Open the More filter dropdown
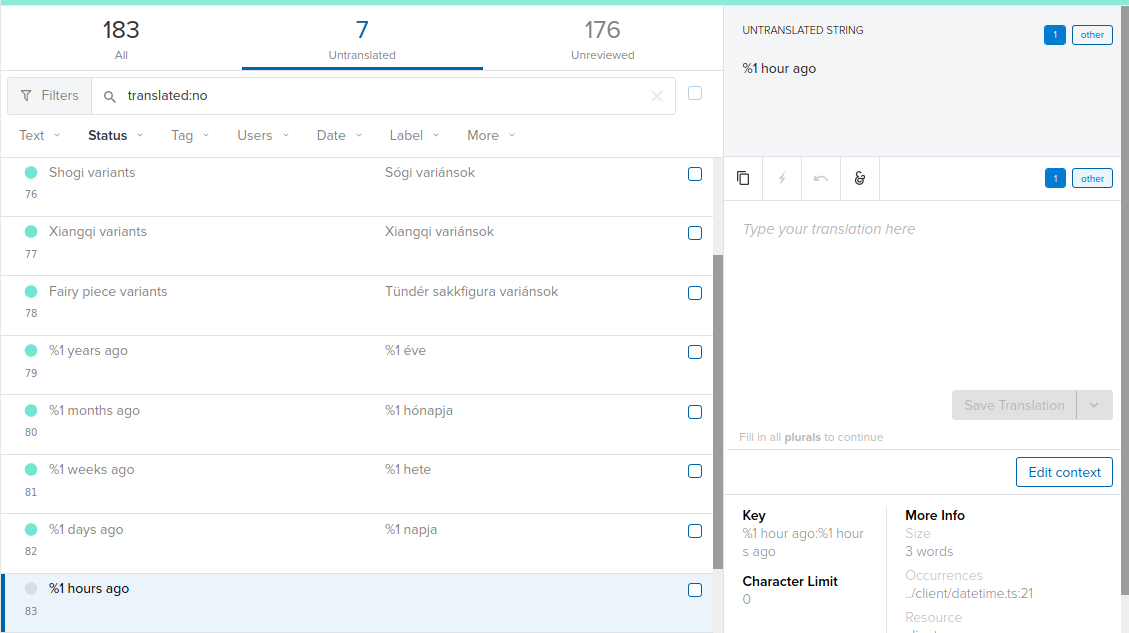Viewport: 1129px width, 633px height. pos(491,135)
